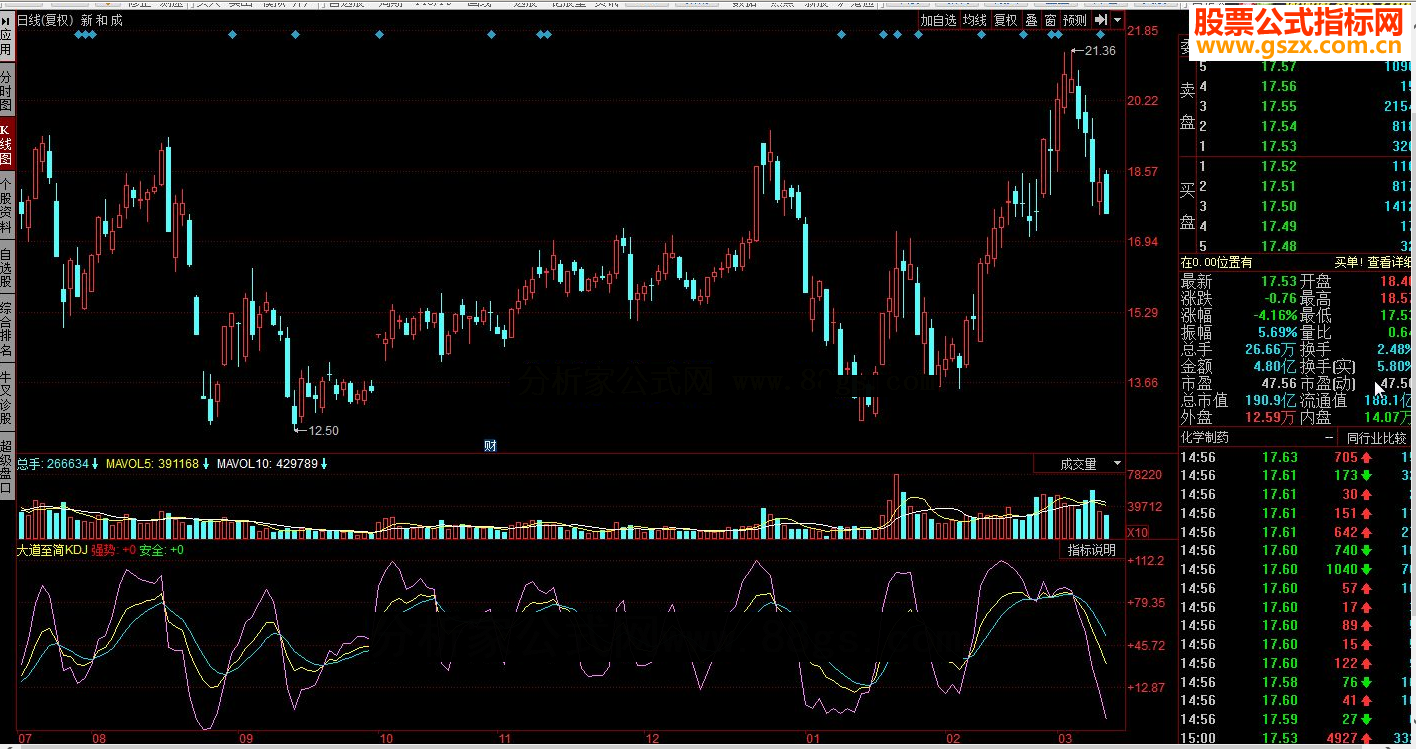Click the 外盘 value 12.59万
This screenshot has height=749, width=1416.
1270,418
